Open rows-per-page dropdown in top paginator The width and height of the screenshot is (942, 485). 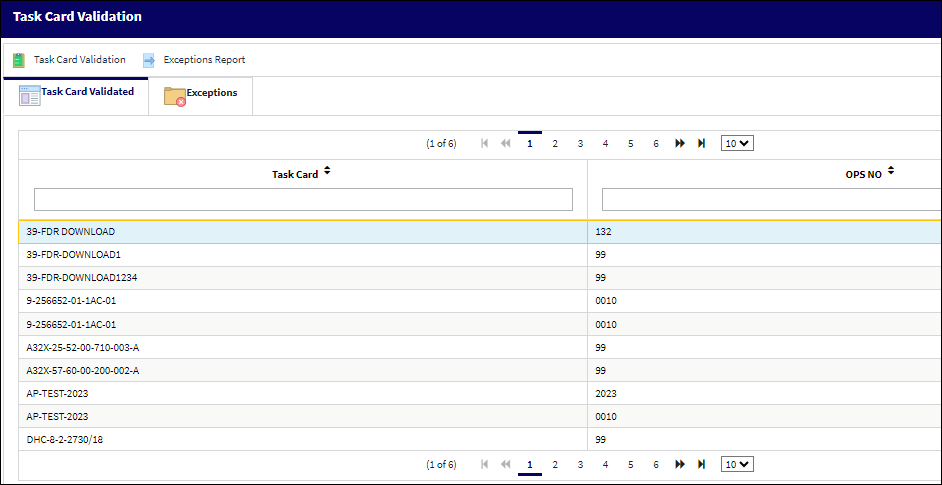(x=737, y=144)
